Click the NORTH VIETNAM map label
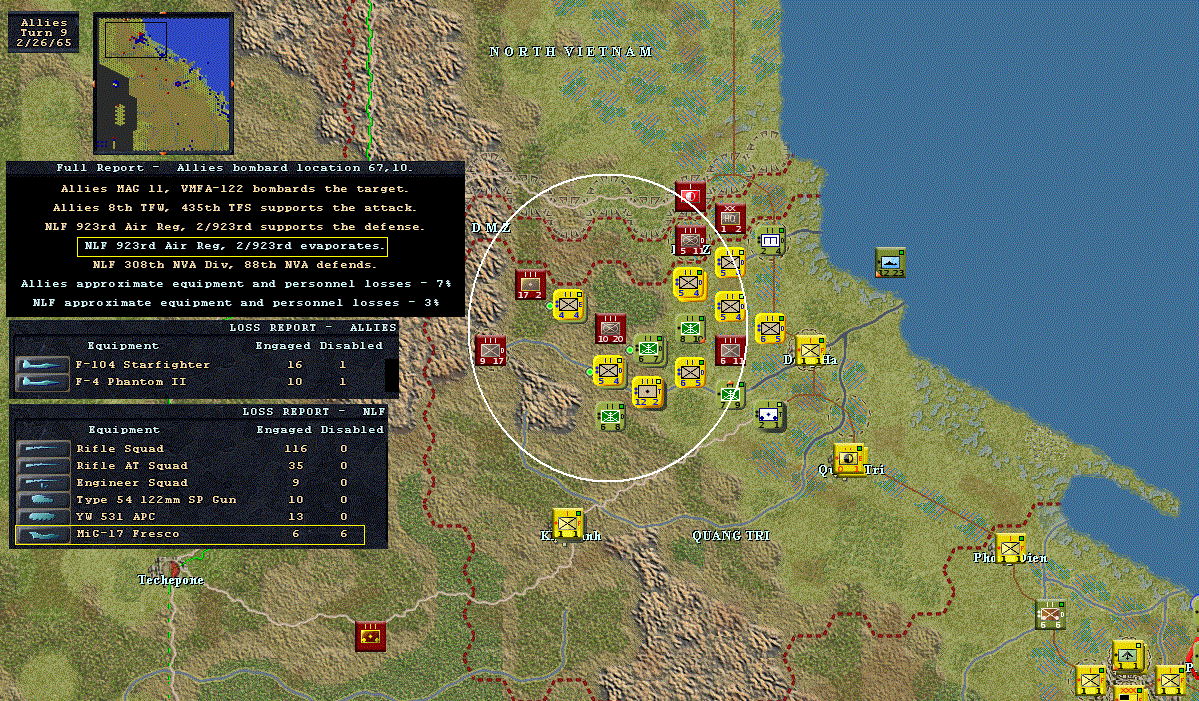 point(571,51)
